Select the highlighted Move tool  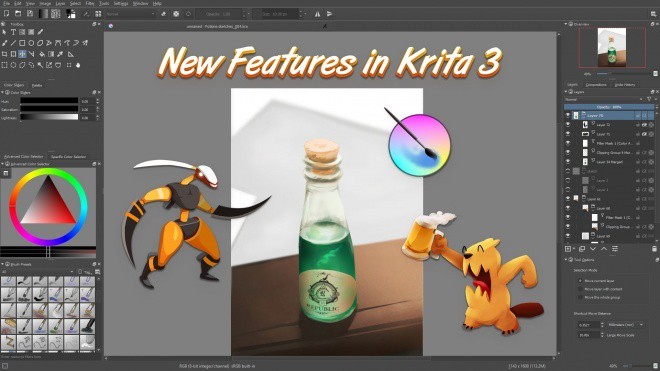(x=22, y=54)
